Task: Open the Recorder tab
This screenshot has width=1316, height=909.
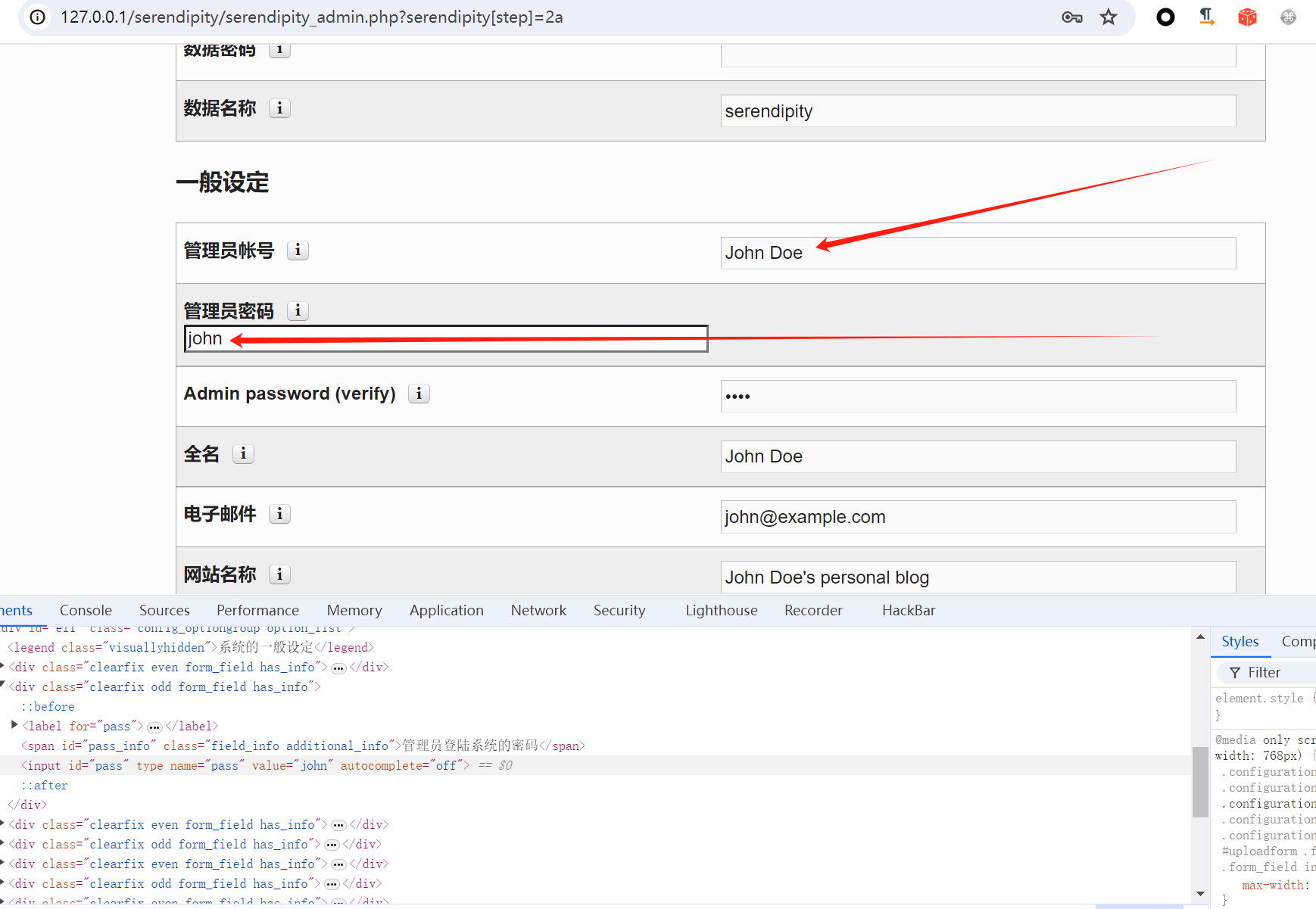Action: coord(813,610)
